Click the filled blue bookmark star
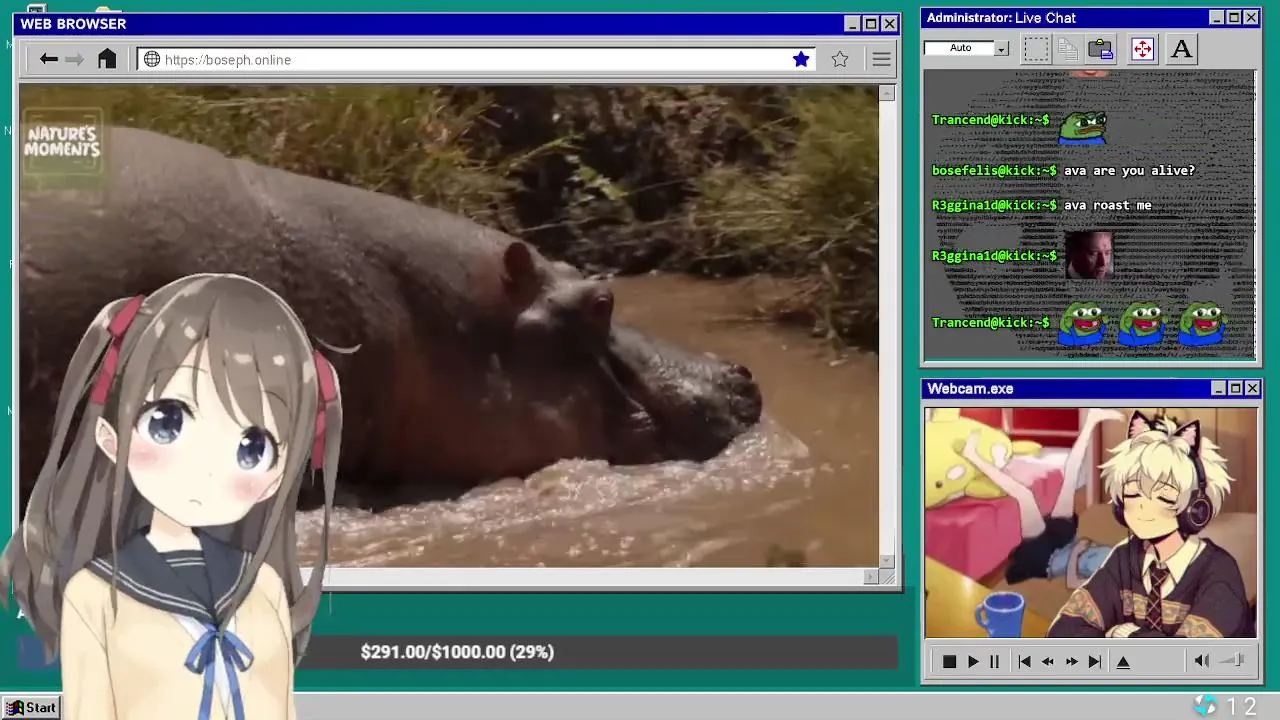 [x=801, y=60]
